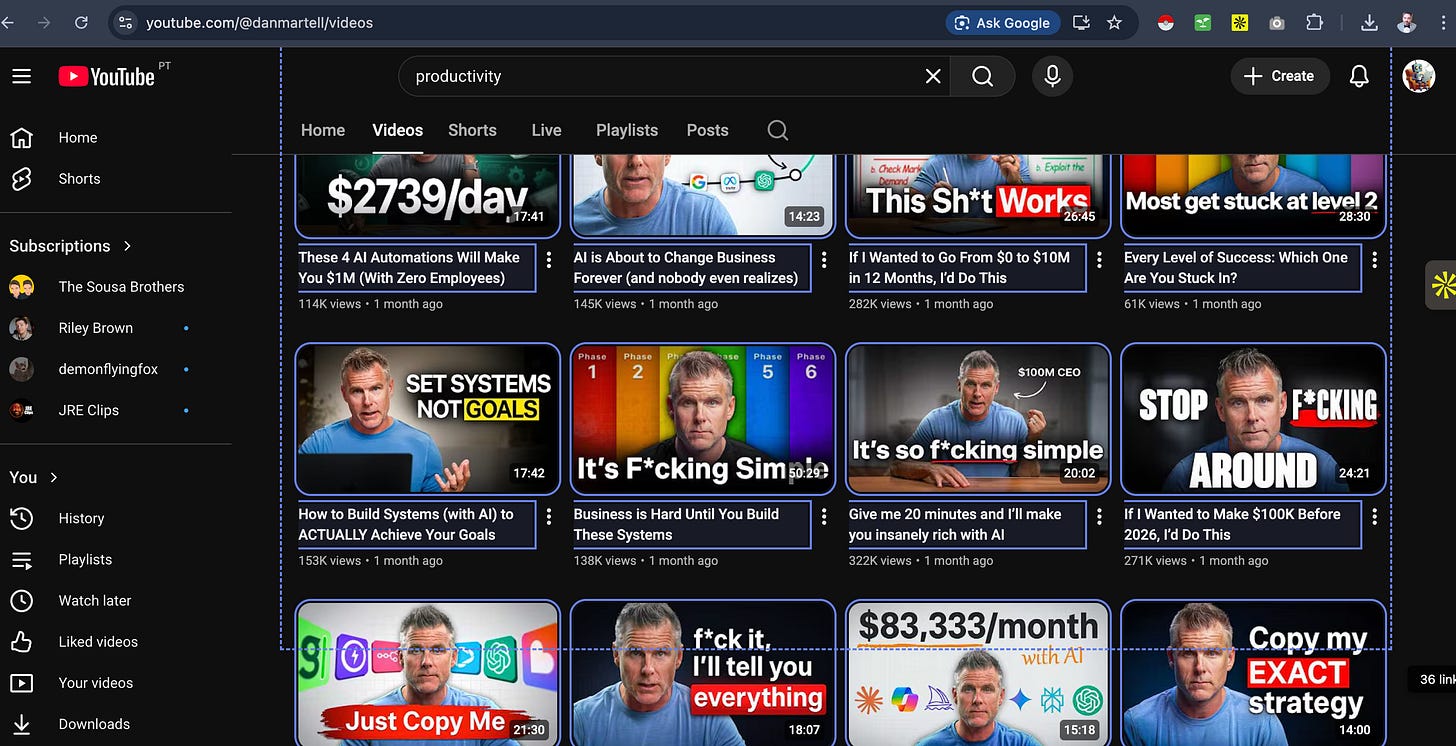
Task: Open the notifications bell
Action: pos(1359,76)
